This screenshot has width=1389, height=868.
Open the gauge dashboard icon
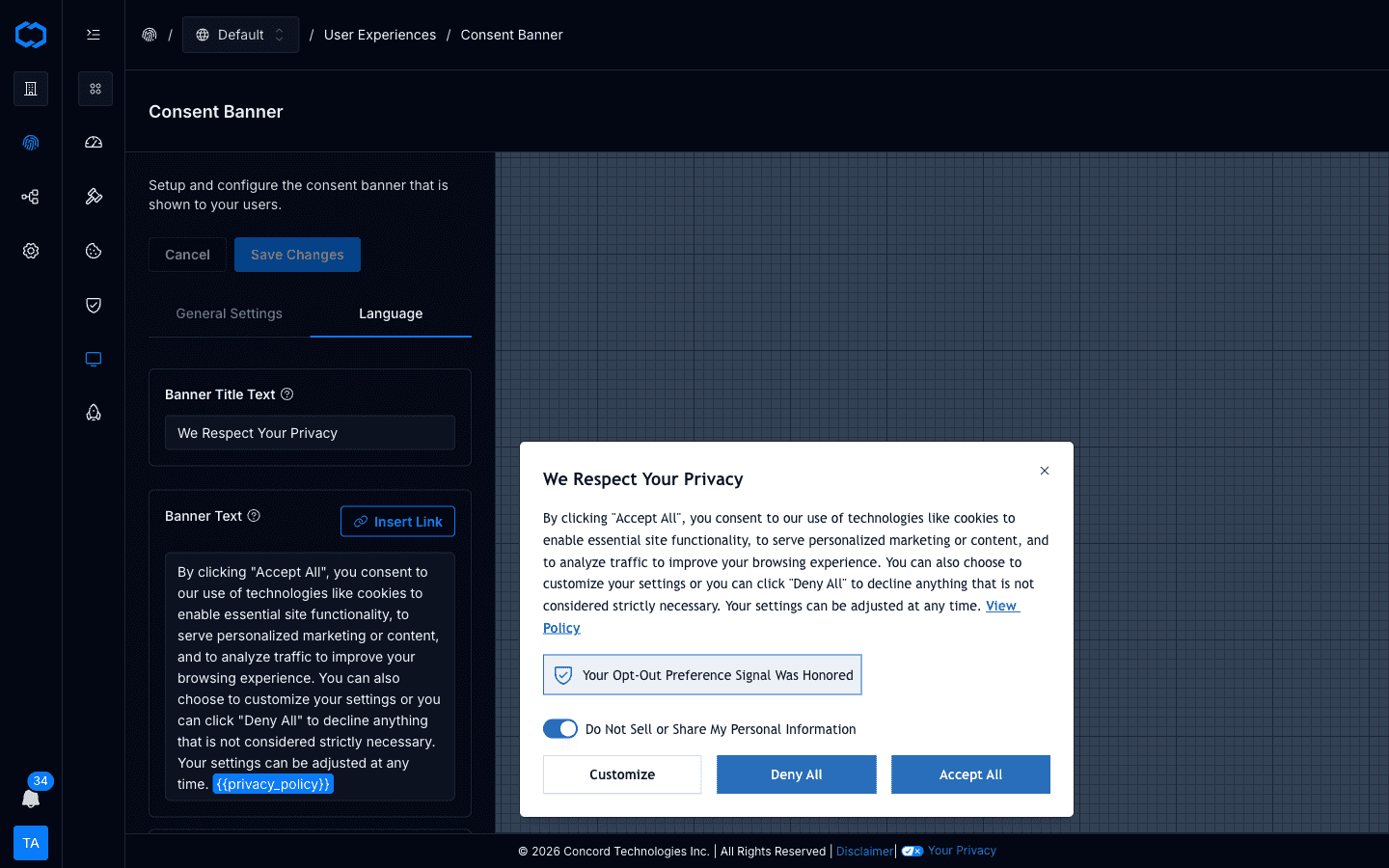94,143
